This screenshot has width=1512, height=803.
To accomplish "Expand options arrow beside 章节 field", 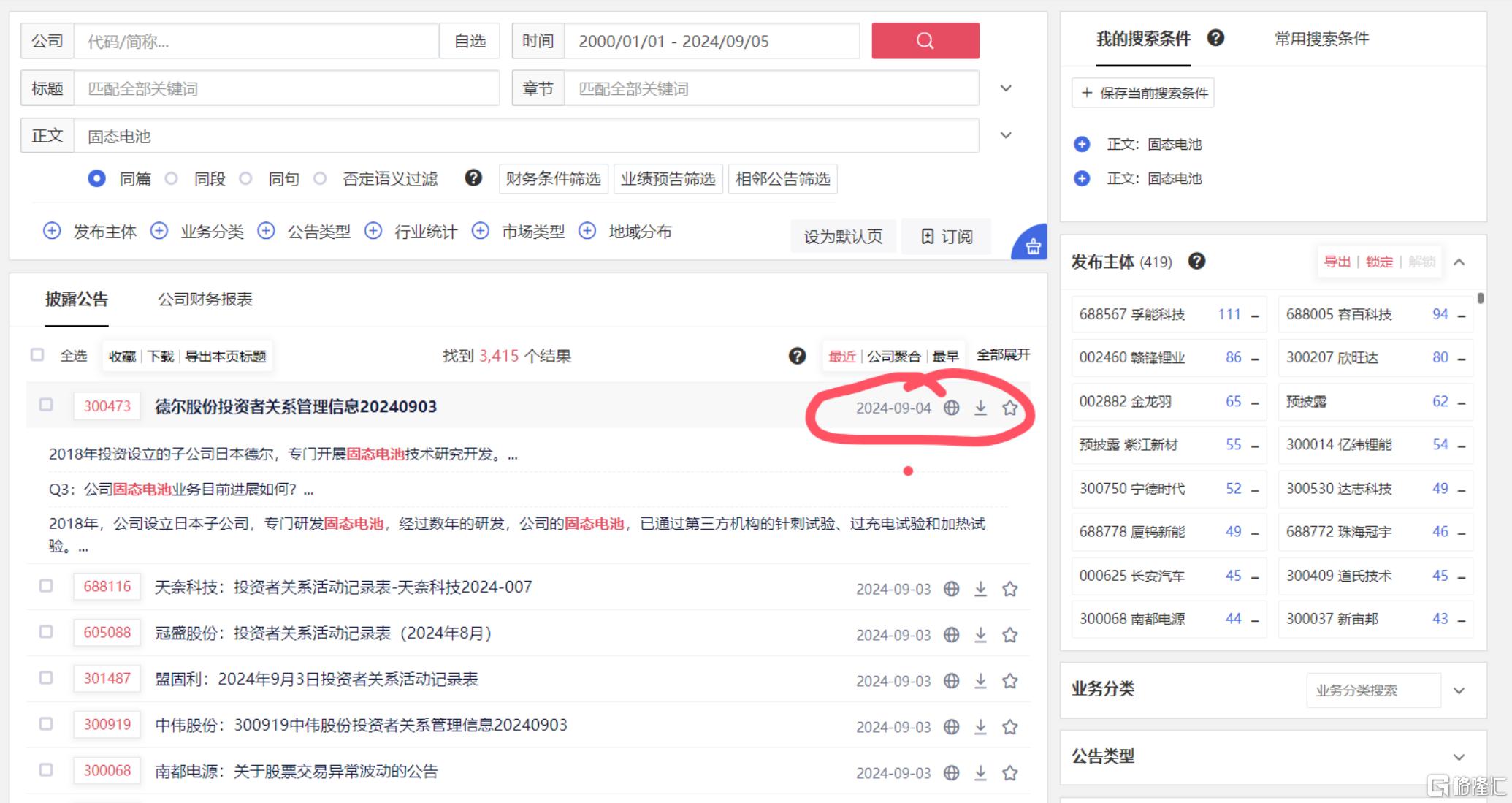I will (1006, 88).
